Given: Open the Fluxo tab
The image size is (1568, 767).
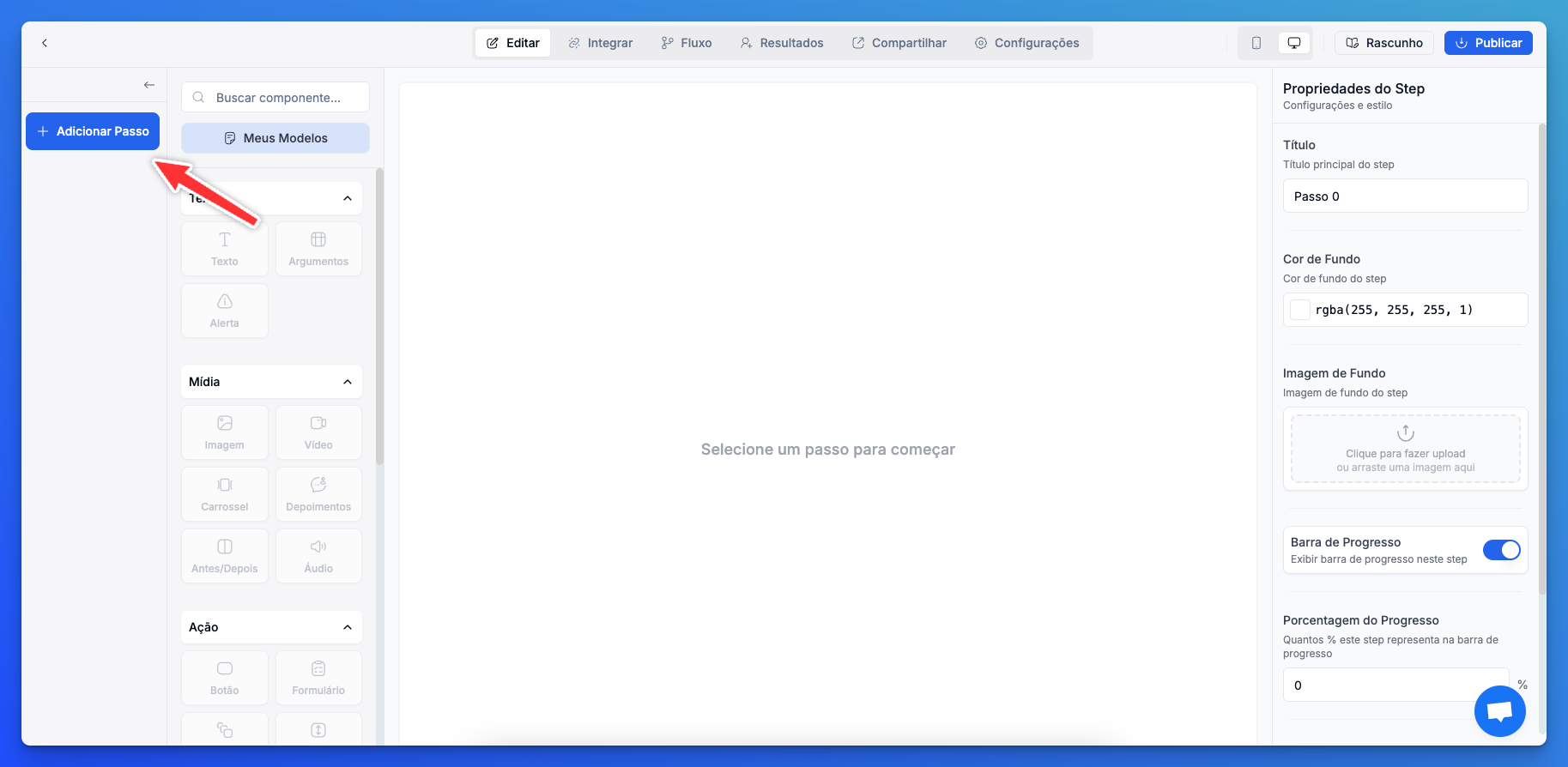Looking at the screenshot, I should (x=687, y=43).
